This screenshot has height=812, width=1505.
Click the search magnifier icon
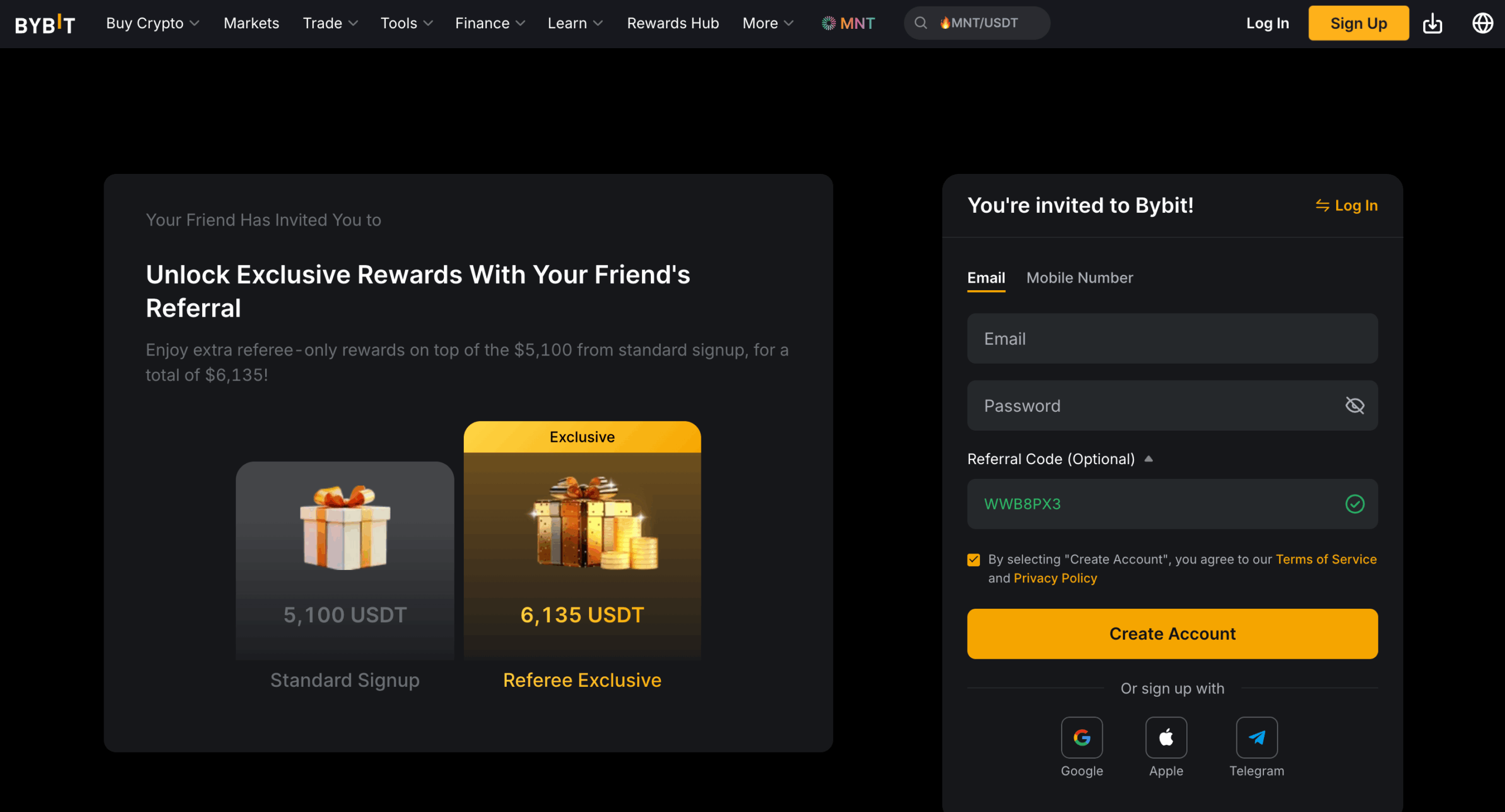coord(921,23)
